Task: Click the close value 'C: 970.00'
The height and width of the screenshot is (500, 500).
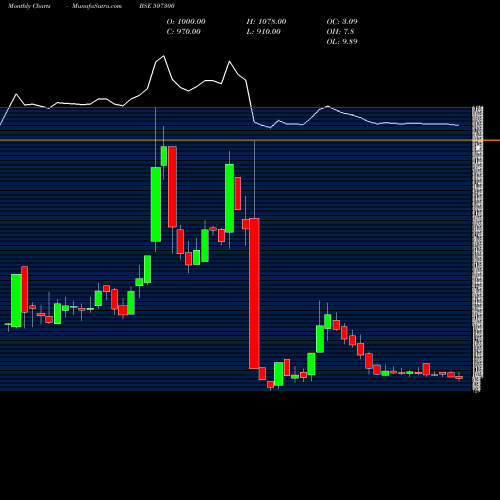Action: [x=184, y=32]
